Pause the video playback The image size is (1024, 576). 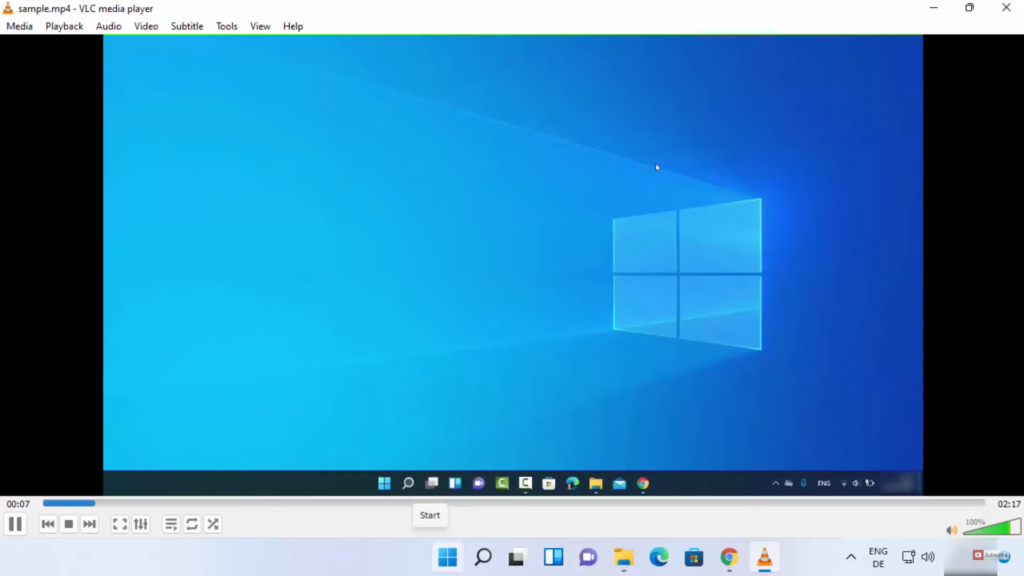[x=15, y=524]
